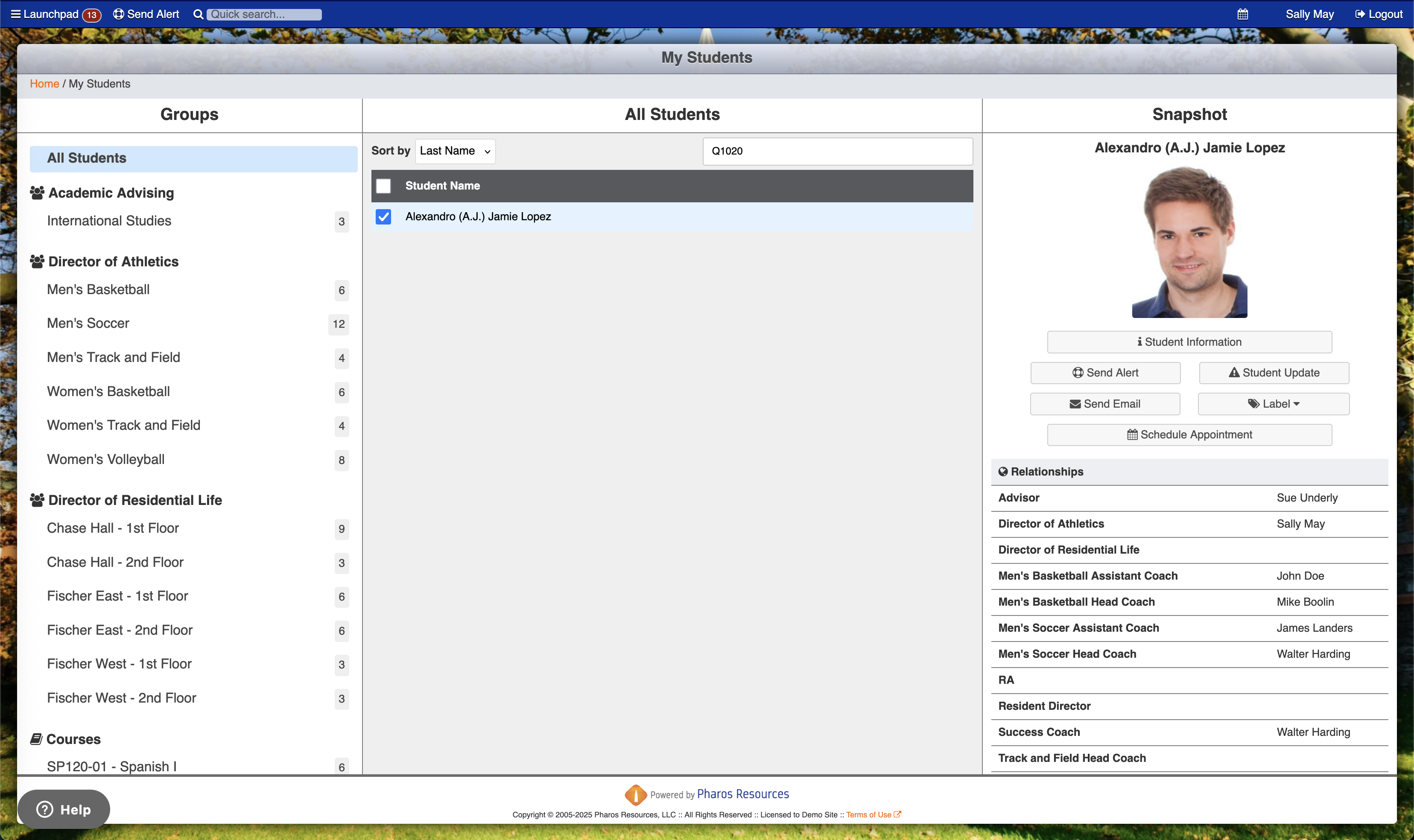Screen dimensions: 1414x840
Task: Open the Sort by Last Name dropdown
Action: (455, 151)
